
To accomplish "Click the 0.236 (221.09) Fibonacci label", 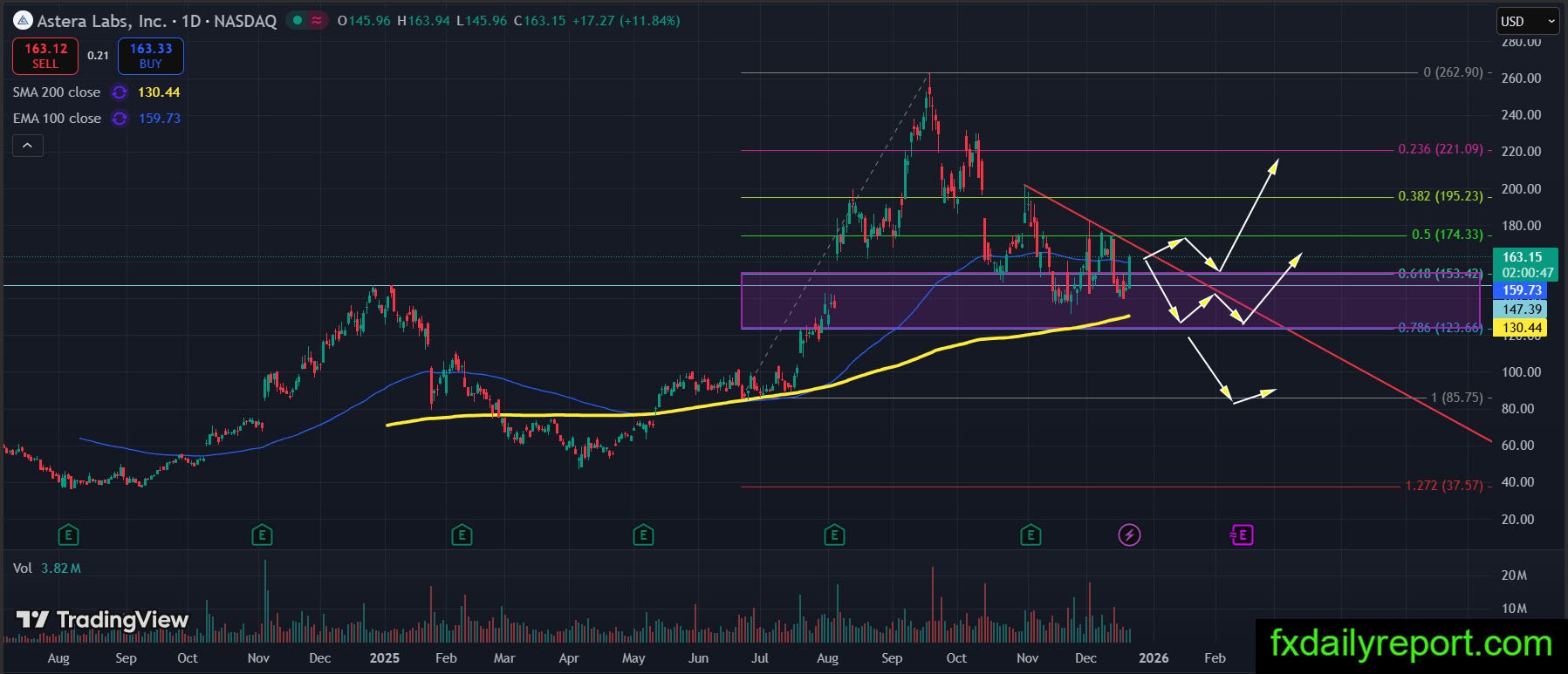I will click(x=1441, y=149).
